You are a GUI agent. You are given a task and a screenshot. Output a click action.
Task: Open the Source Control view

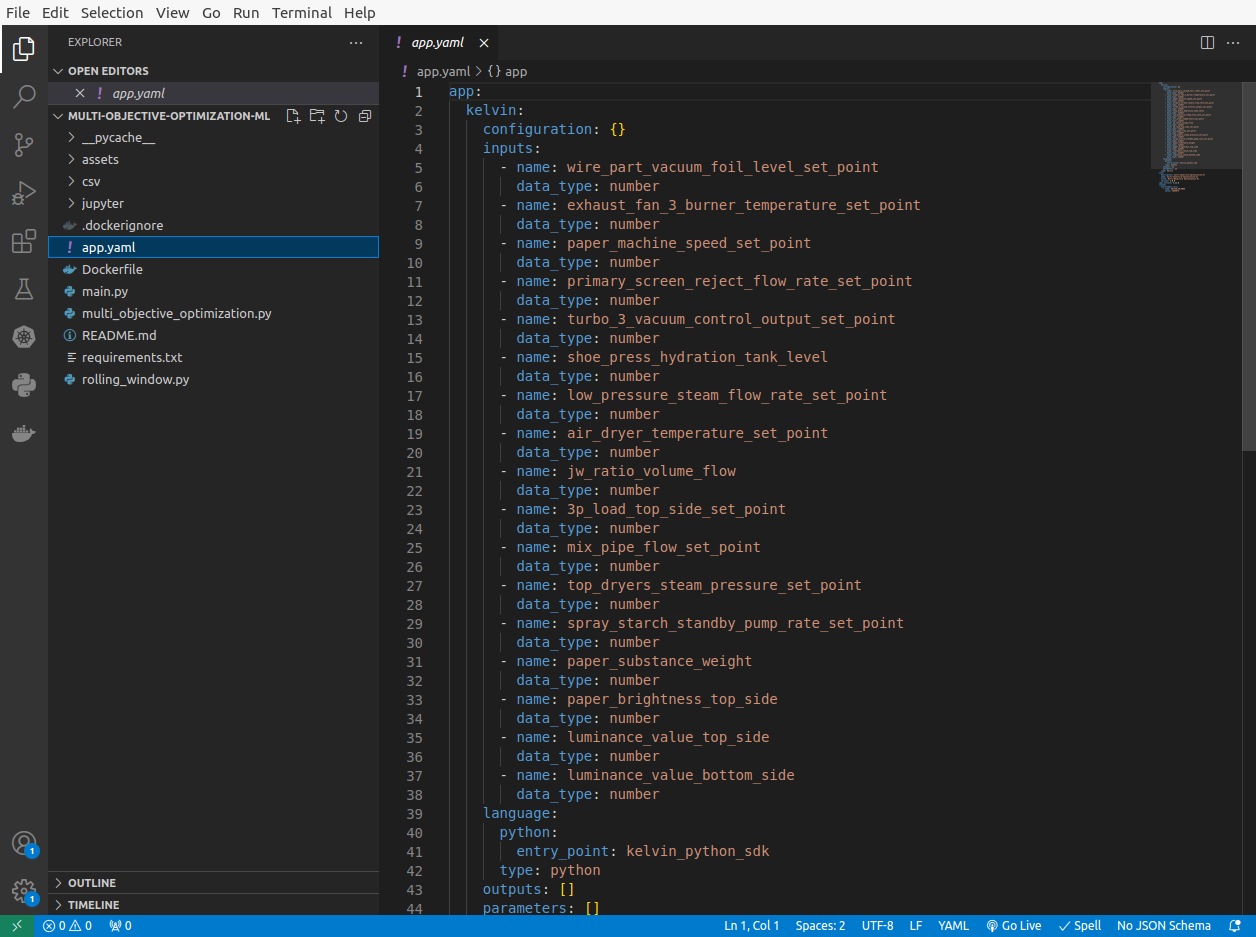[24, 145]
